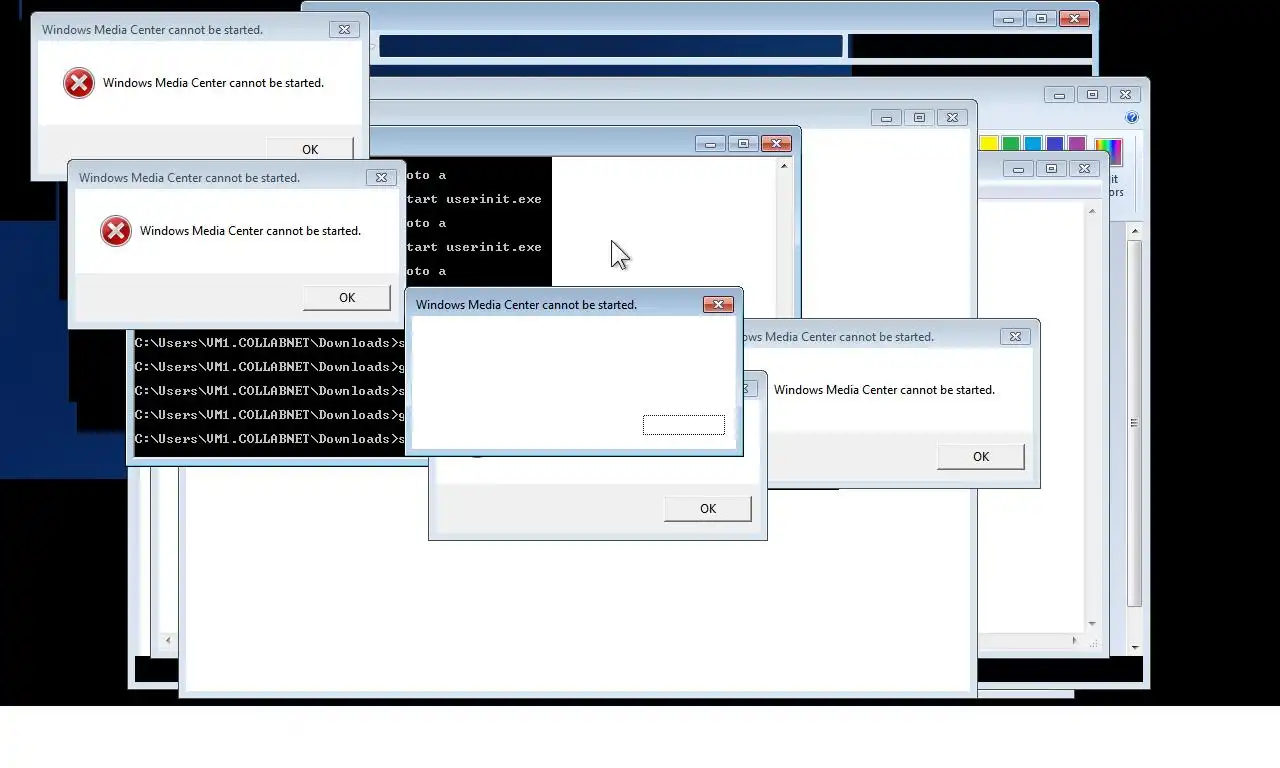
Task: Click the Paint window scroll-down arrow
Action: pyautogui.click(x=1134, y=646)
